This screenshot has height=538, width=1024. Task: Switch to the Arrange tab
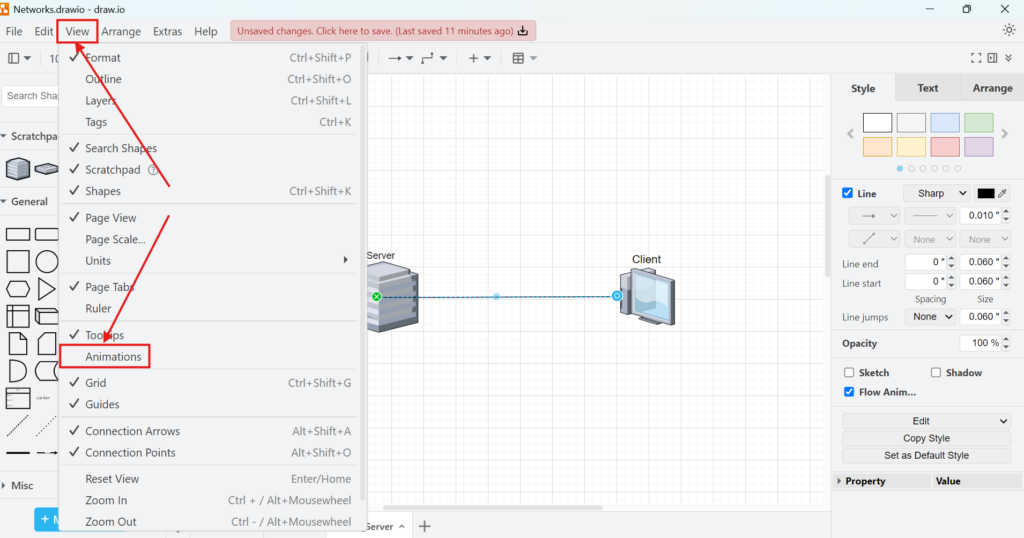[992, 88]
